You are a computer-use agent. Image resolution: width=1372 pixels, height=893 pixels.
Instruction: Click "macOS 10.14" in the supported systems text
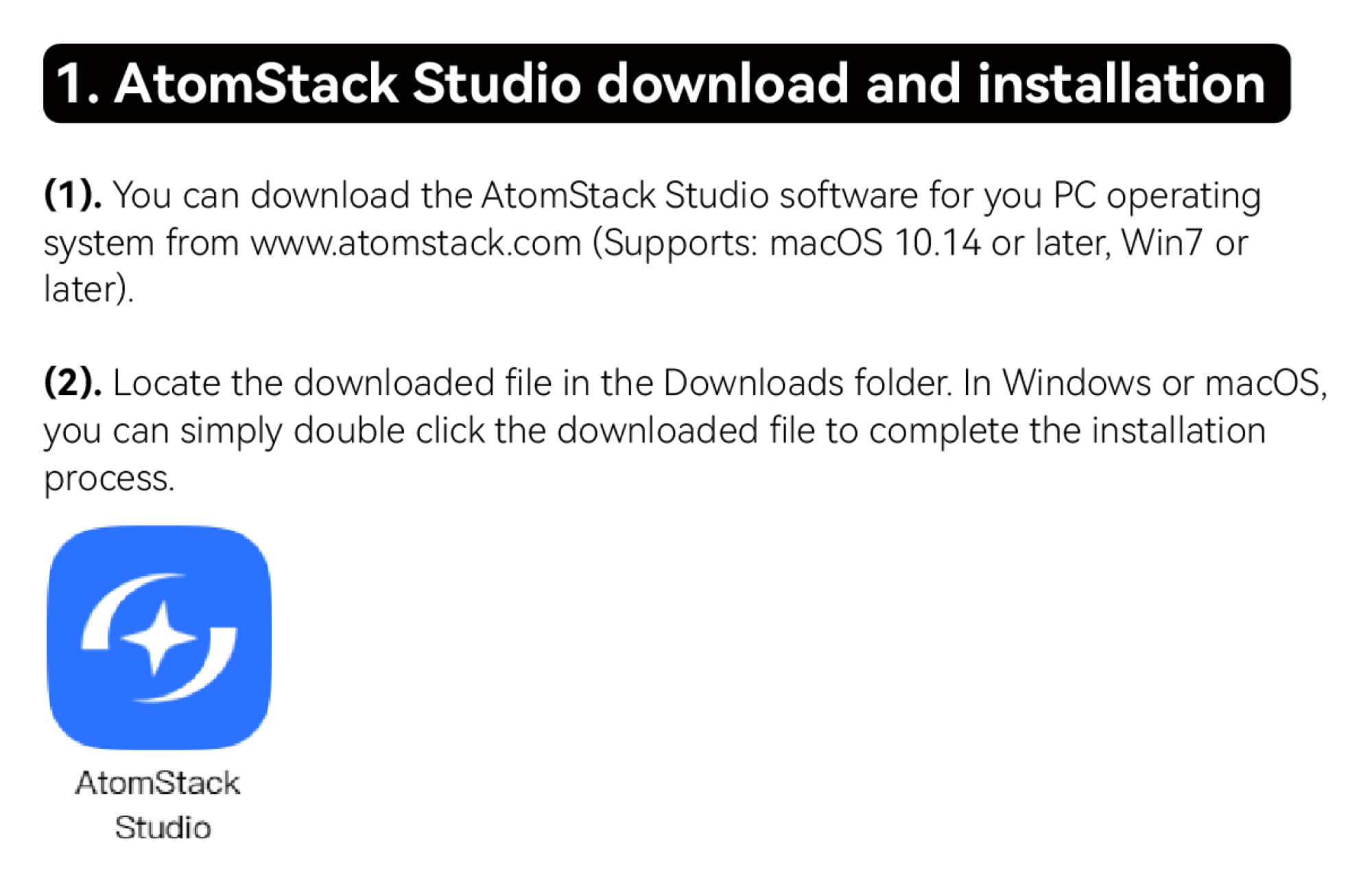pyautogui.click(x=875, y=243)
